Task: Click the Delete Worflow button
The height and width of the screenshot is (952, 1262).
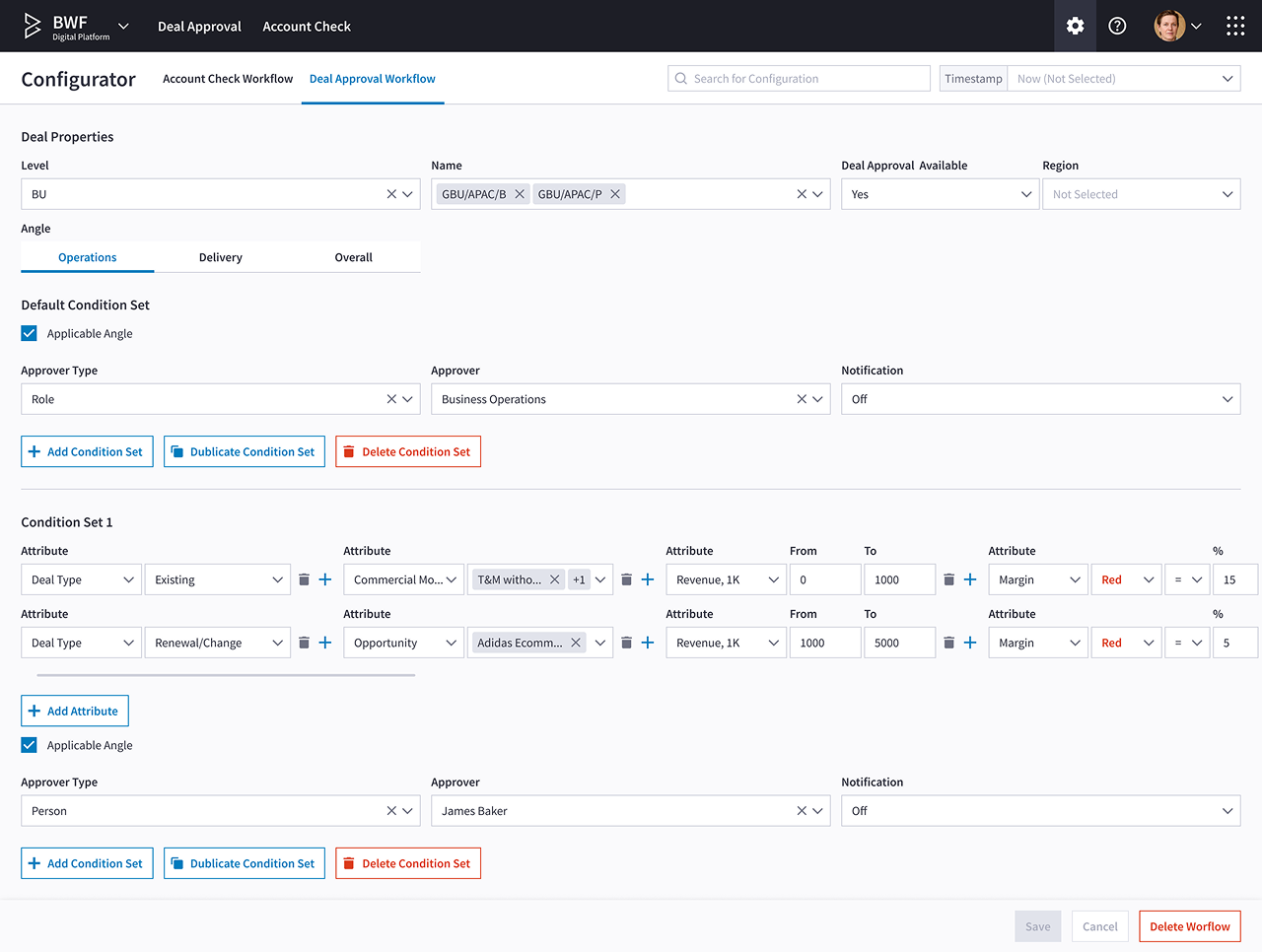Action: [1189, 926]
